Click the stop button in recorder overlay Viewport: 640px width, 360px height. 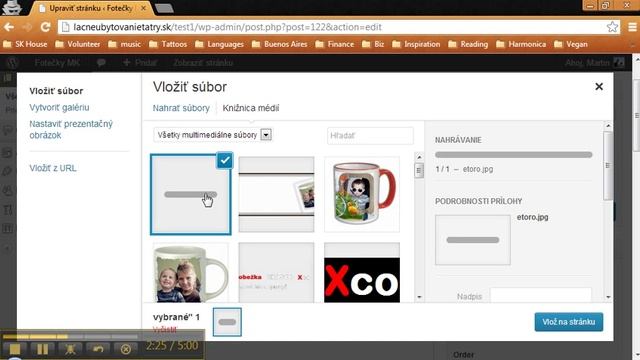15,349
